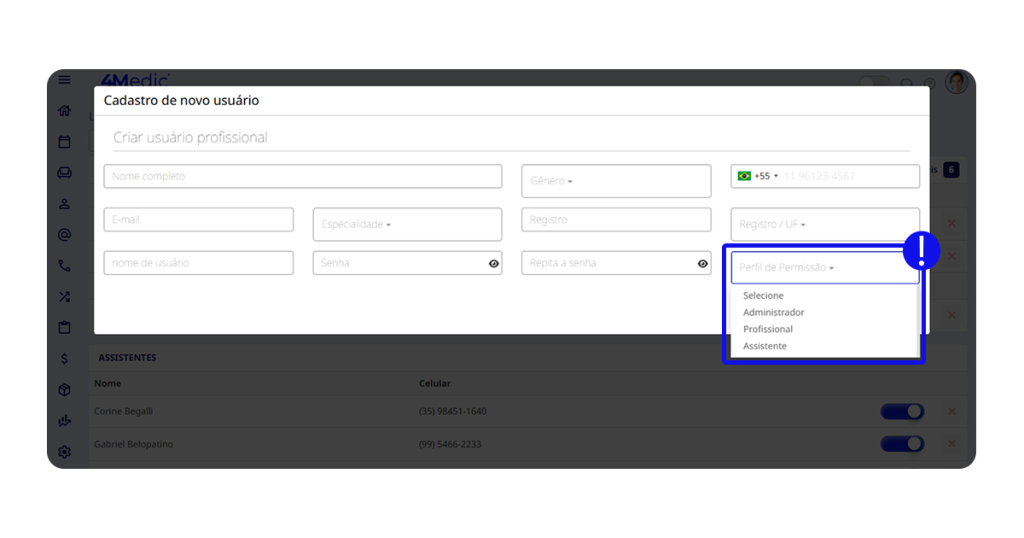
Task: Select Administrador from the permission list
Action: click(x=773, y=312)
